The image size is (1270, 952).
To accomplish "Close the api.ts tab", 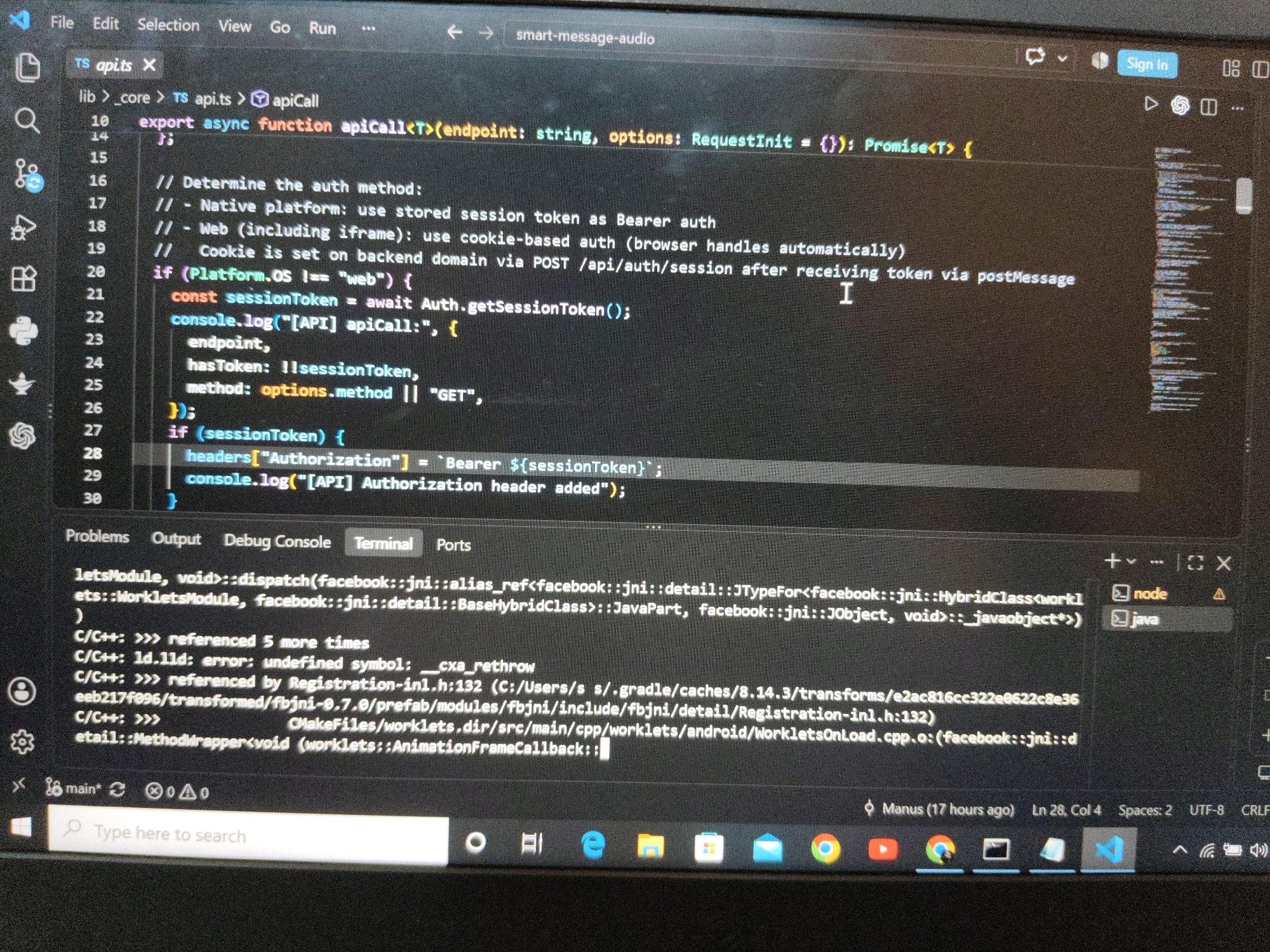I will [149, 65].
